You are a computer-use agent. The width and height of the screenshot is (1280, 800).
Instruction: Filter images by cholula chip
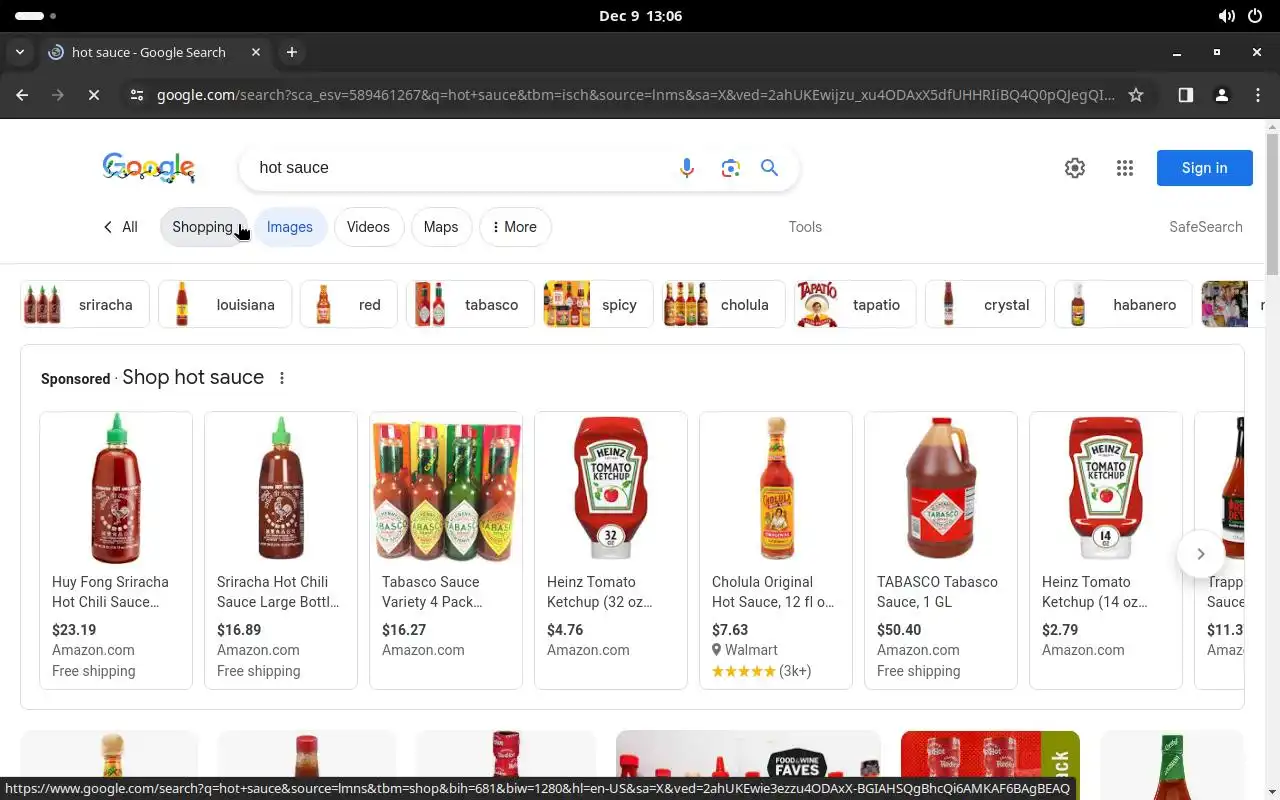pyautogui.click(x=725, y=305)
